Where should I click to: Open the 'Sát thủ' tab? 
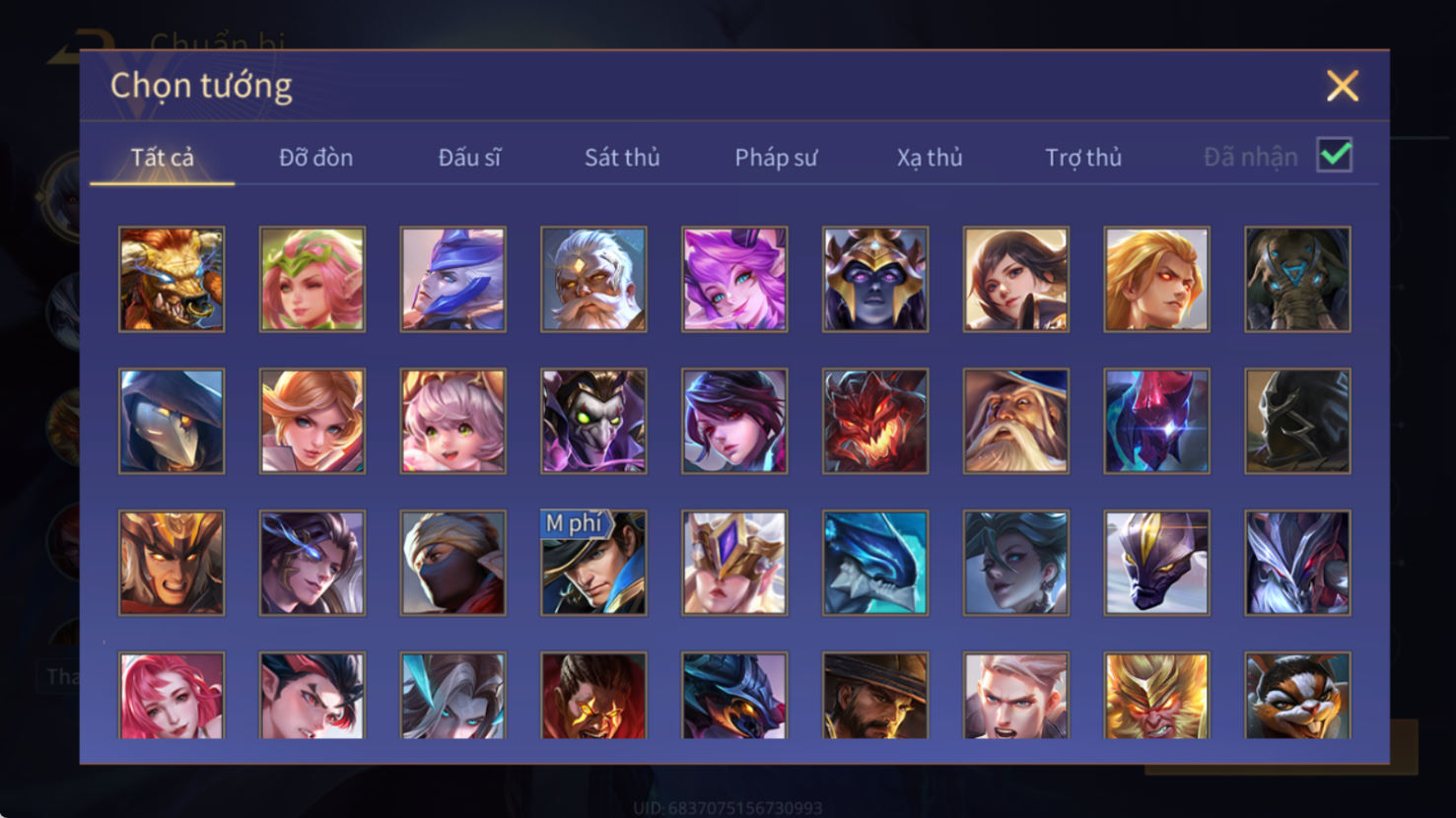coord(622,158)
